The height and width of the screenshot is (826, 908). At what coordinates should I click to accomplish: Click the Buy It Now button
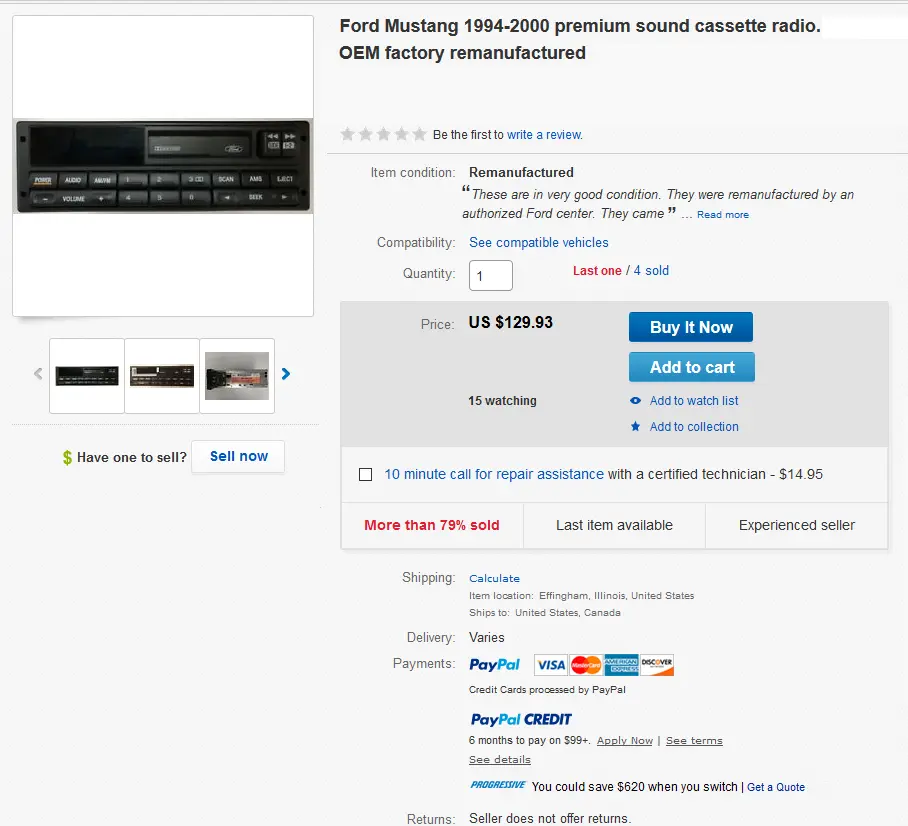coord(691,327)
